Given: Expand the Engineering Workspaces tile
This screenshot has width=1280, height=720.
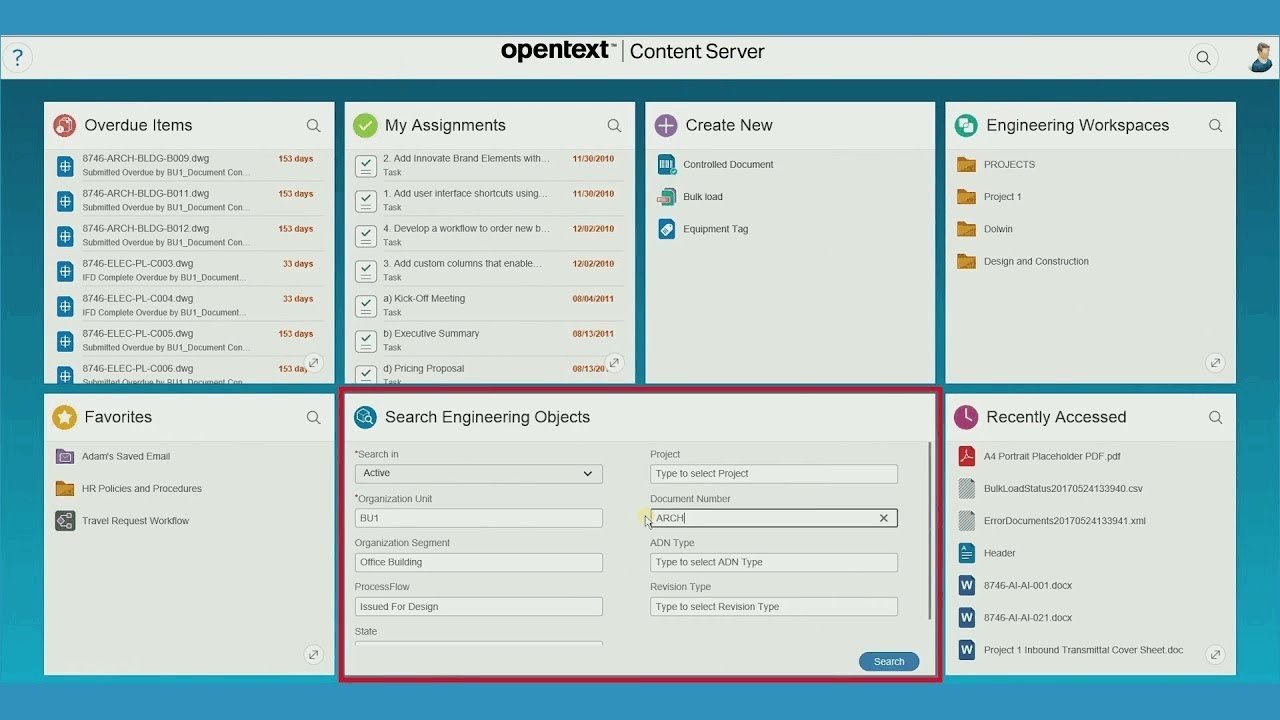Looking at the screenshot, I should click(x=1215, y=363).
